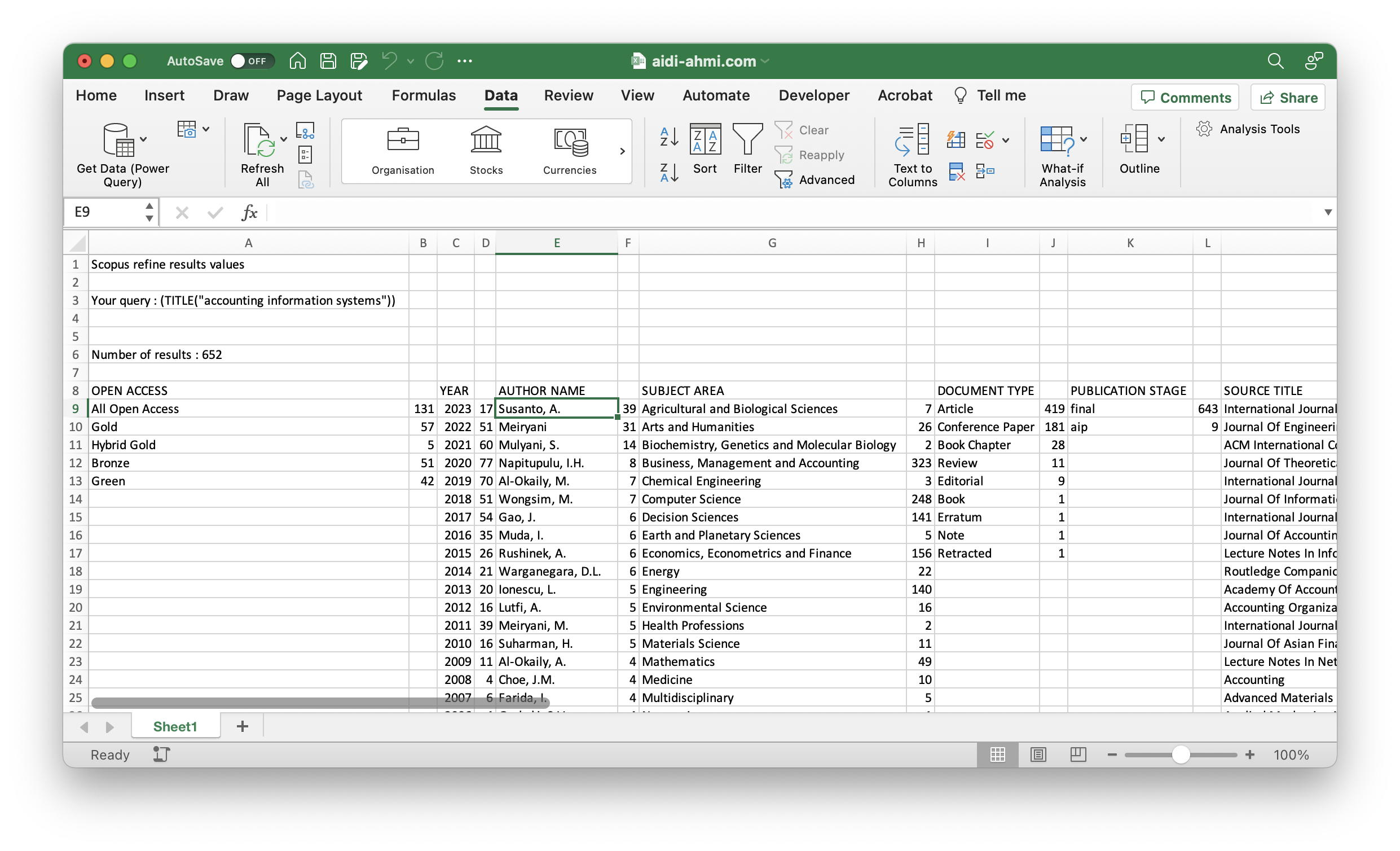Screen dimensions: 1400x851
Task: Click the select-all corner triangle
Action: [x=77, y=243]
